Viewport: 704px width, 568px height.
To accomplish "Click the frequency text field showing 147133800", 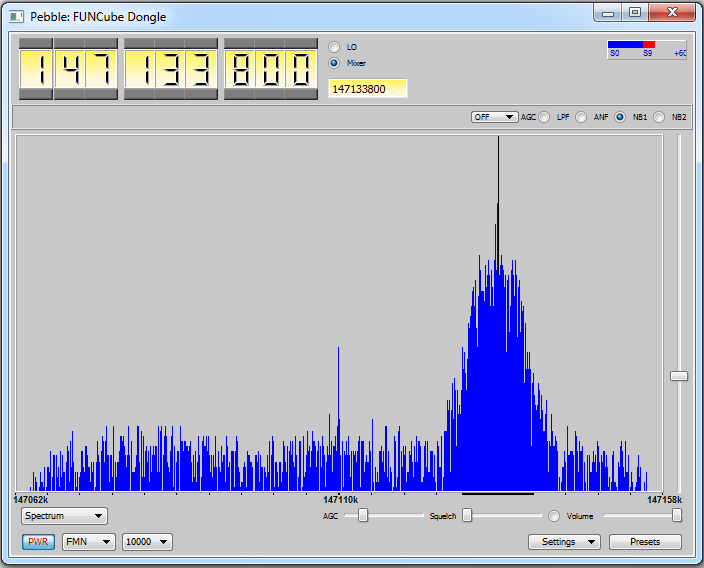I will click(367, 89).
